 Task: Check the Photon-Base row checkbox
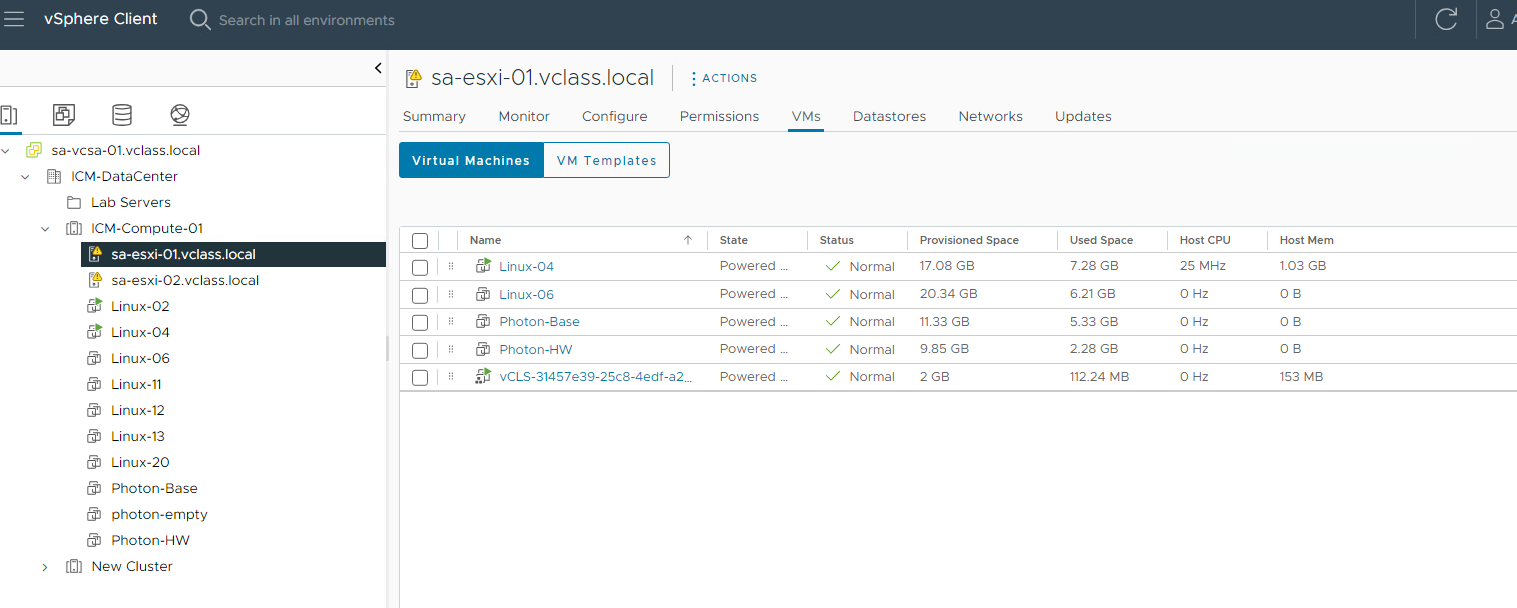click(420, 322)
